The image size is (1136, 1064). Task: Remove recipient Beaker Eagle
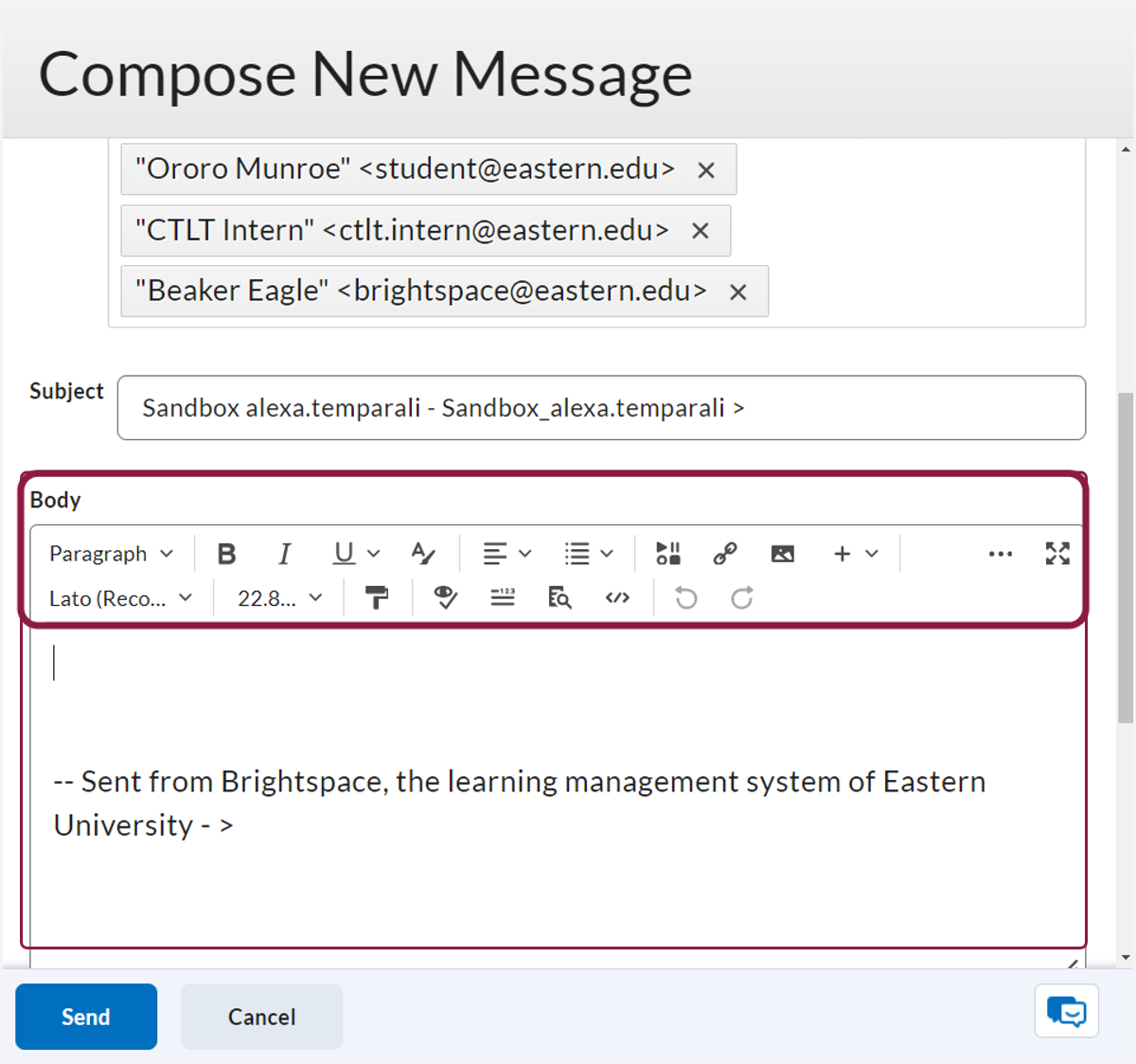pos(738,293)
